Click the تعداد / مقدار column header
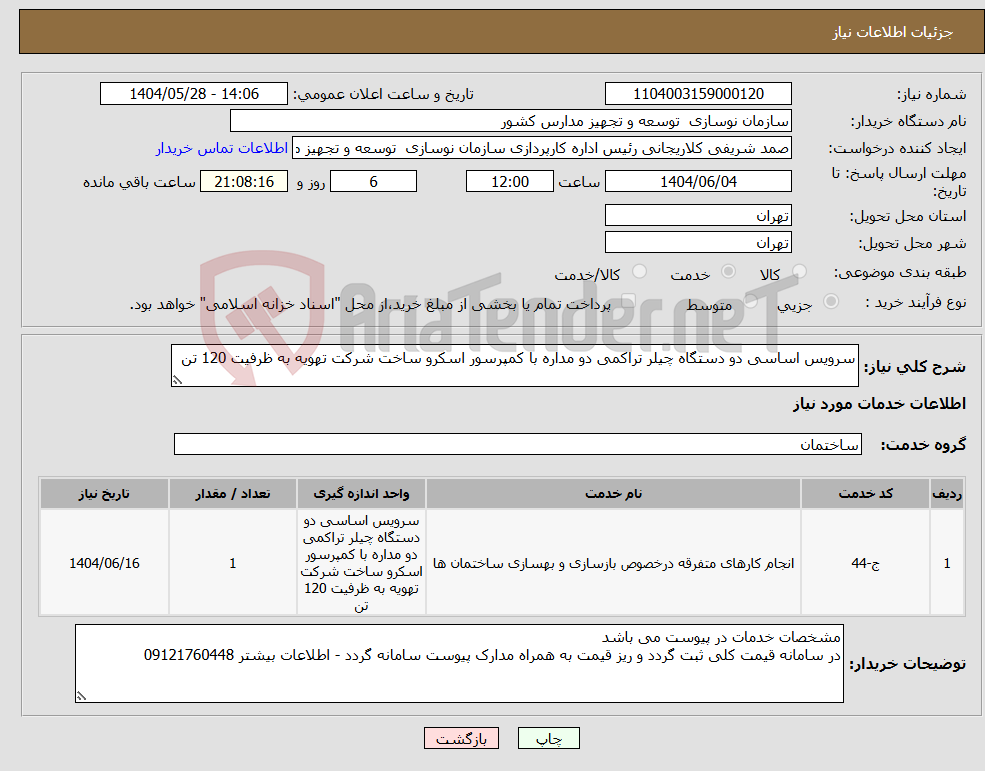985x771 pixels. (232, 494)
